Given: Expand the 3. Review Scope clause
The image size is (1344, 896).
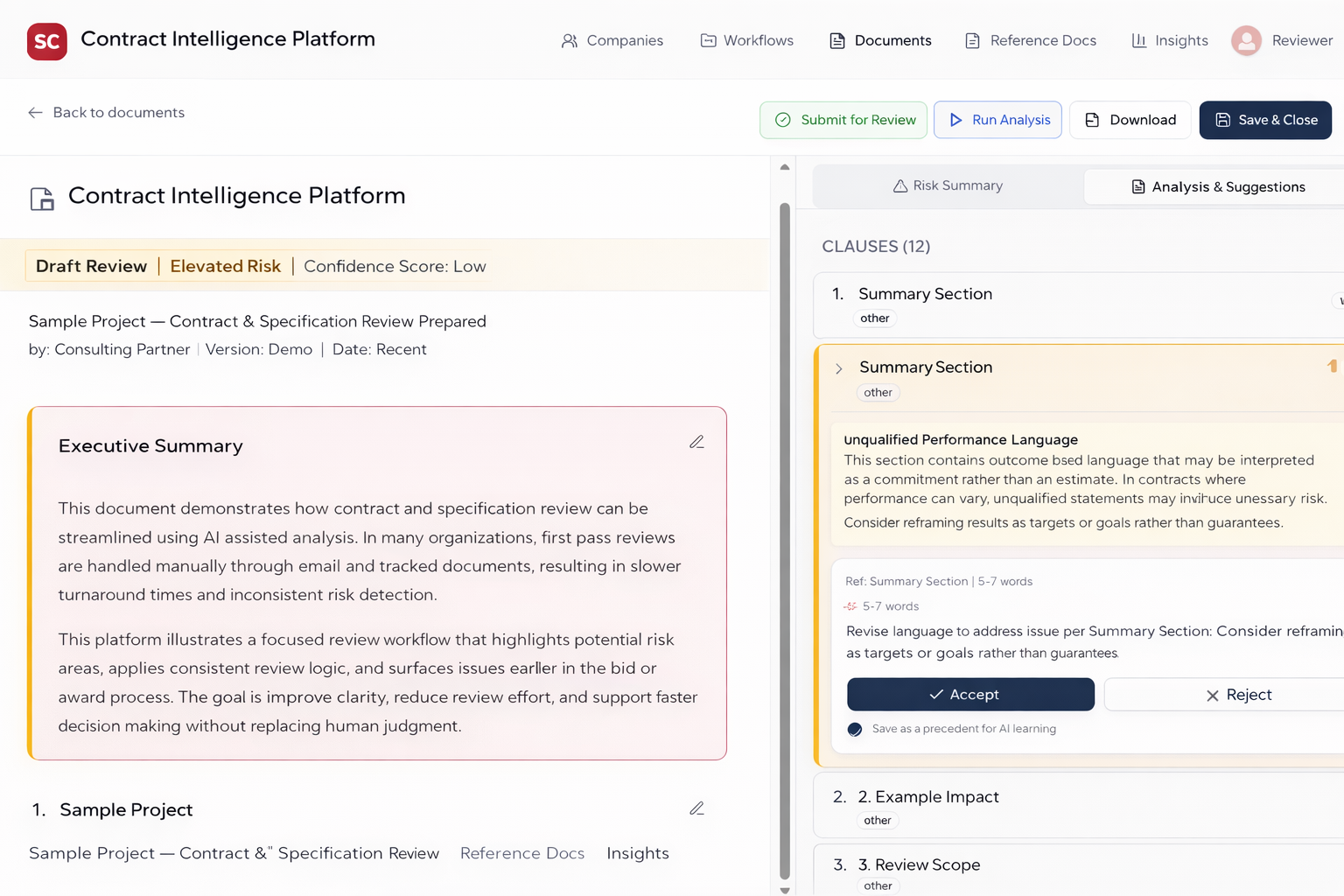Looking at the screenshot, I should [x=919, y=864].
